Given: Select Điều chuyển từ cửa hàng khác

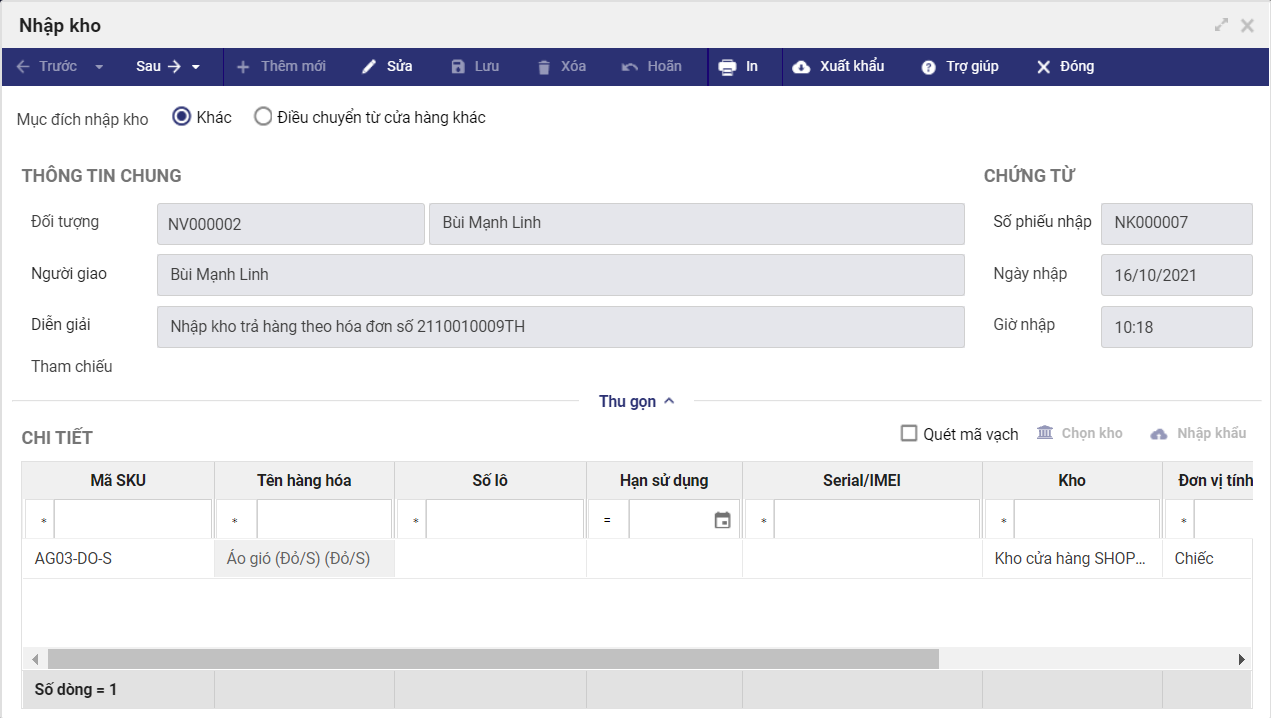Looking at the screenshot, I should (x=263, y=117).
